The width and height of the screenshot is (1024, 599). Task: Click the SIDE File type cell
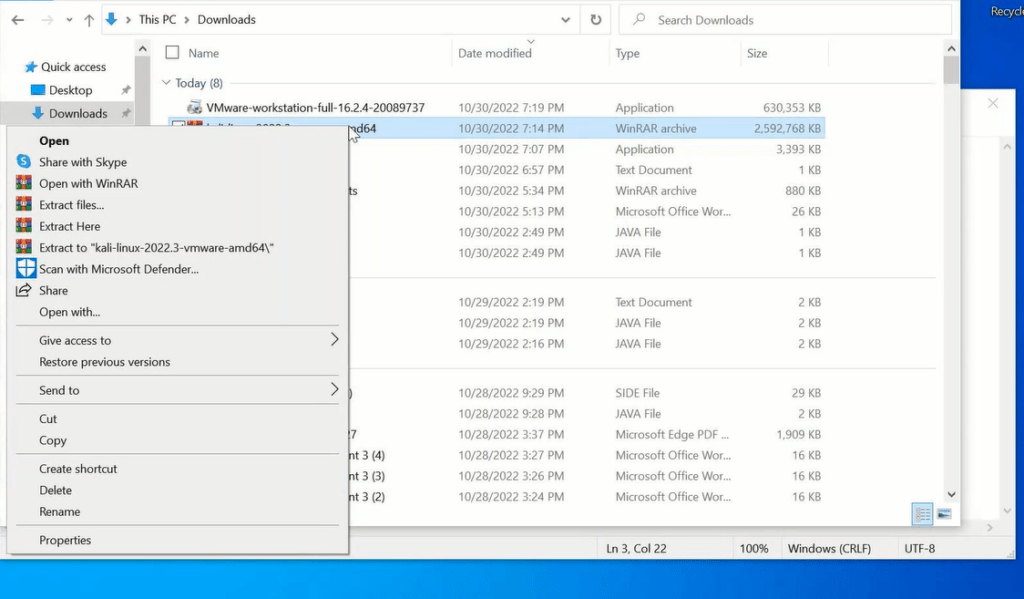[x=637, y=393]
